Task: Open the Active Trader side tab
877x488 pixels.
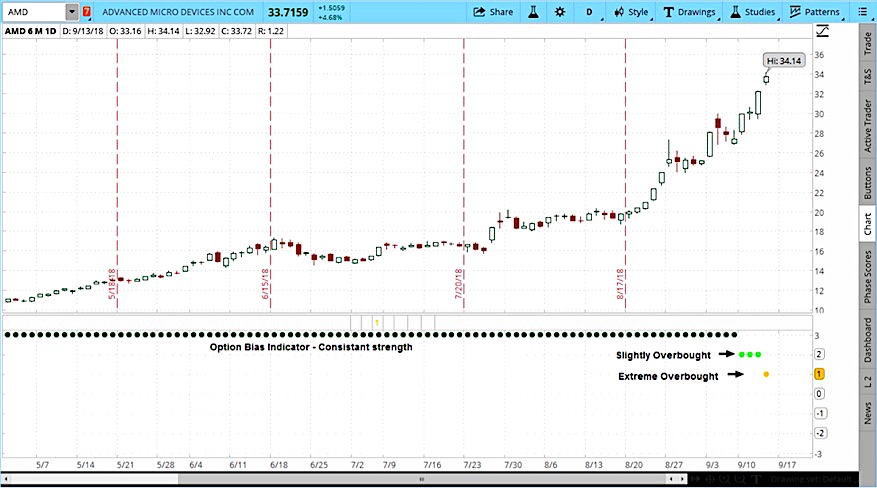Action: (x=867, y=126)
